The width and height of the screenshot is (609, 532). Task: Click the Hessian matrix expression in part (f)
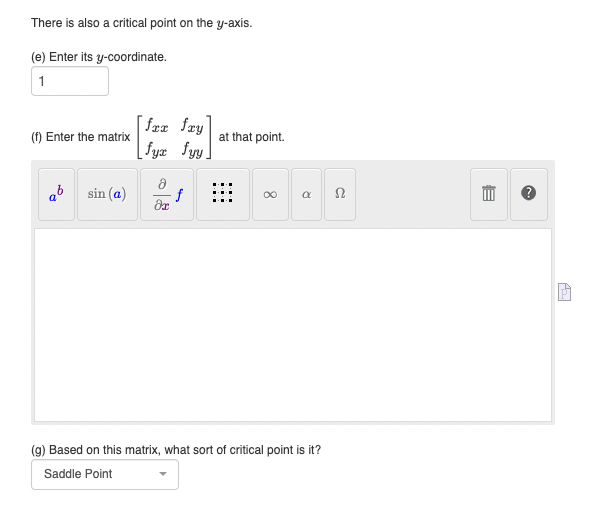pos(174,137)
